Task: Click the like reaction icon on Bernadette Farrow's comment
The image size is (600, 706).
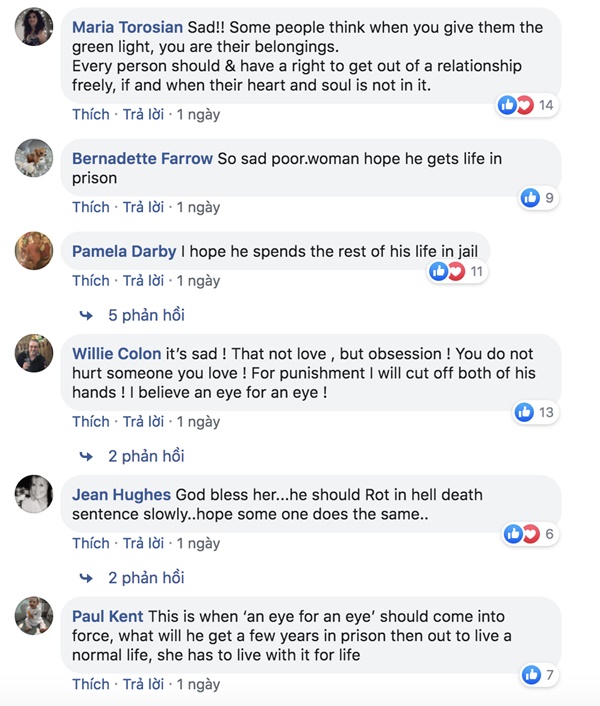Action: coord(530,198)
